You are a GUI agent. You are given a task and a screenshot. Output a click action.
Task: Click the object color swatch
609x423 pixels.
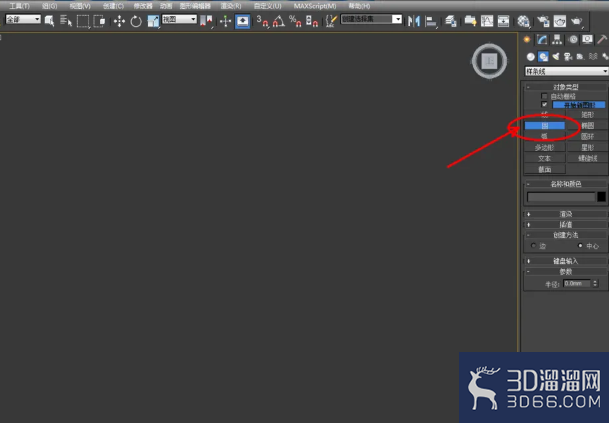pyautogui.click(x=601, y=197)
